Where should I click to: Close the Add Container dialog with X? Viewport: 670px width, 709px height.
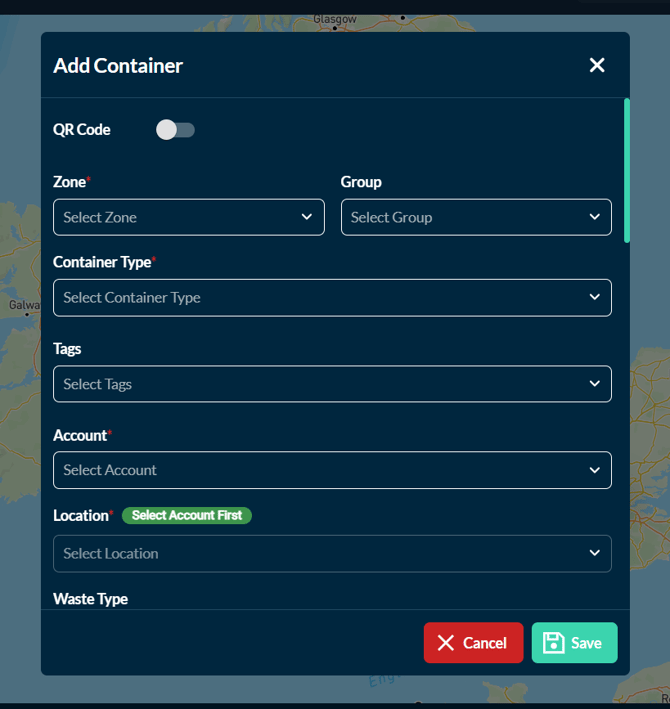point(597,65)
